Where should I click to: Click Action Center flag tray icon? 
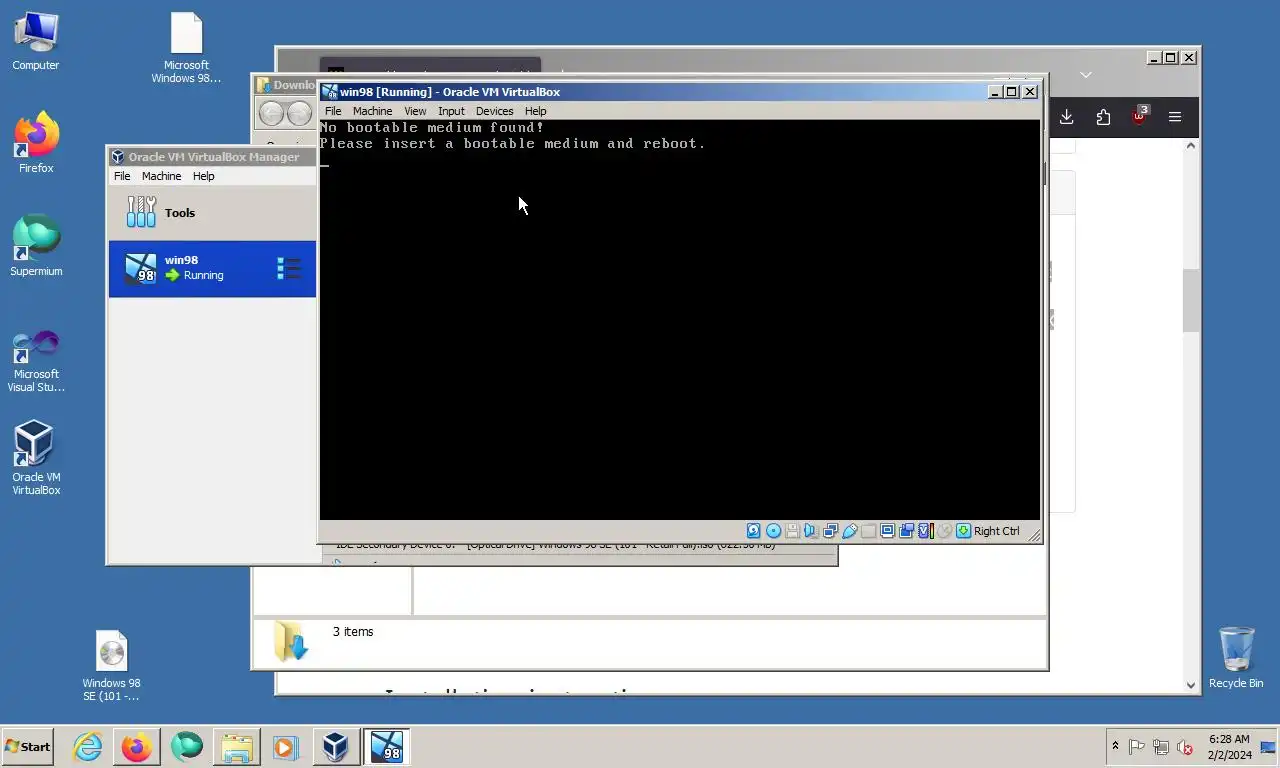point(1136,747)
